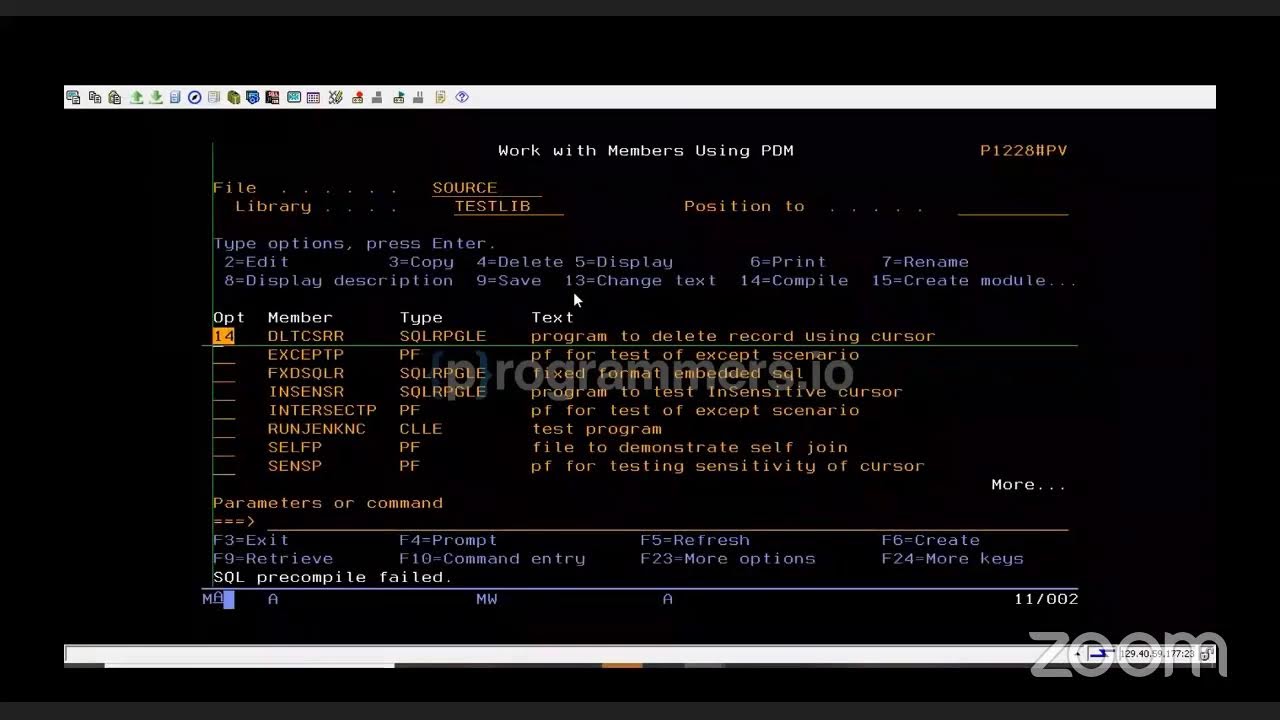Click the Library field showing TESTLIB
1280x720 pixels.
pos(508,207)
